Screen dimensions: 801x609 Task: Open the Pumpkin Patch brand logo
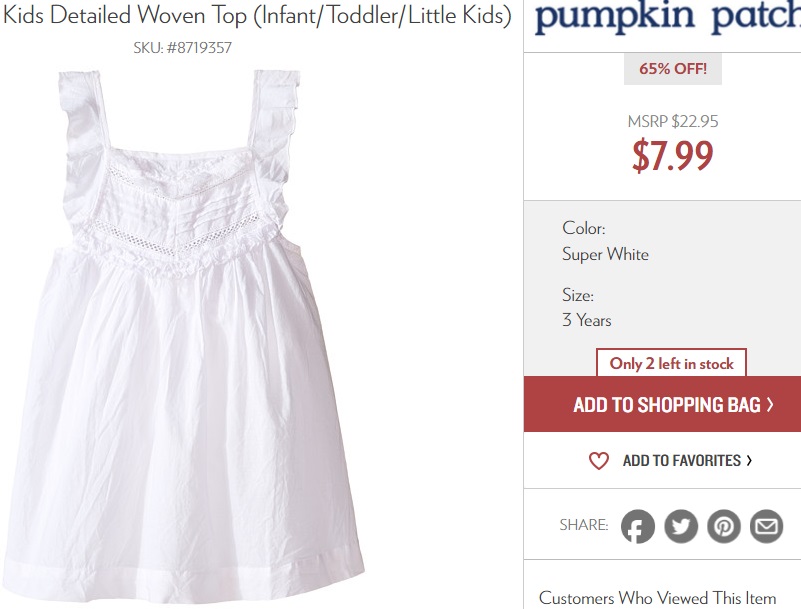tap(666, 19)
